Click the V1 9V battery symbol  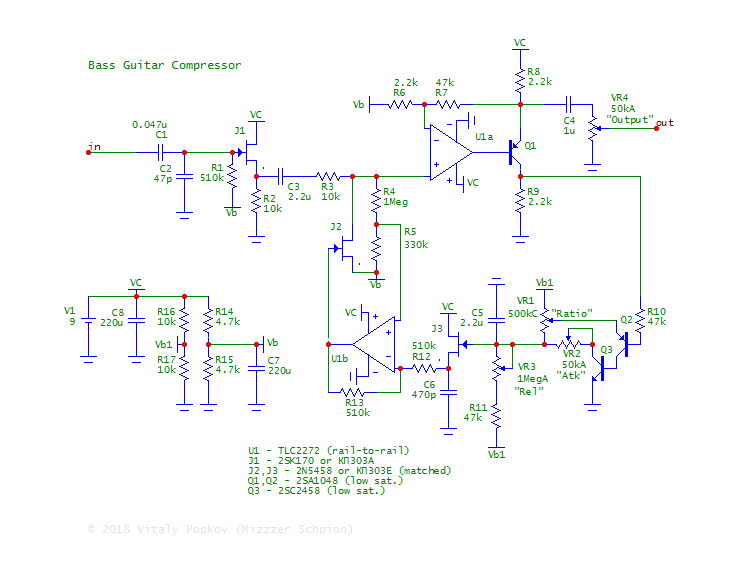(88, 330)
